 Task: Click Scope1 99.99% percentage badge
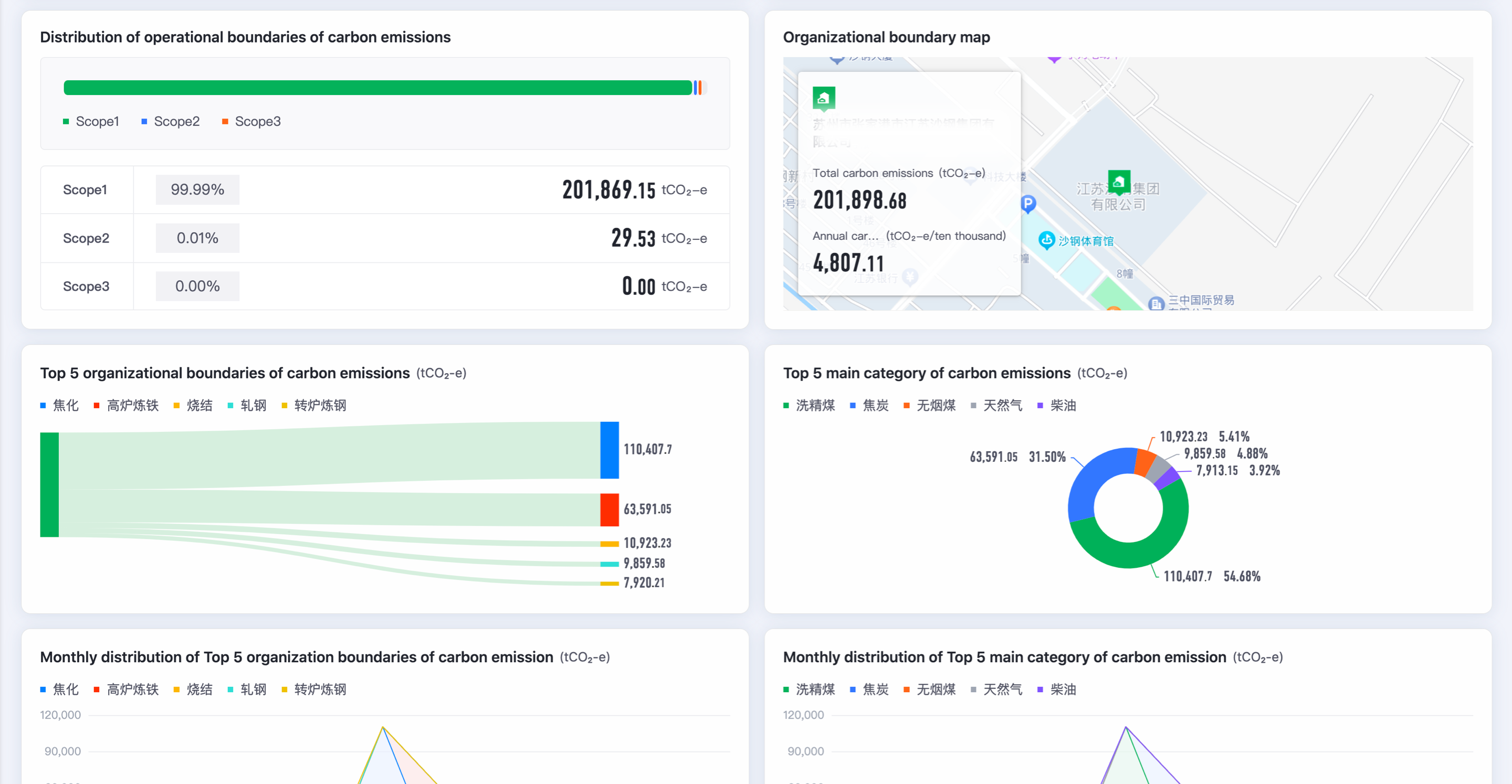(x=197, y=189)
